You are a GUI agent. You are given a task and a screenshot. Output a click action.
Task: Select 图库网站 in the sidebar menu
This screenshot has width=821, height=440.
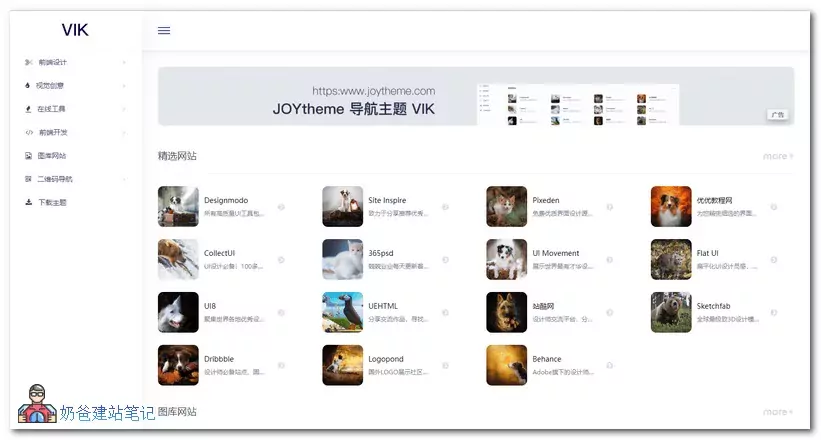[x=52, y=156]
